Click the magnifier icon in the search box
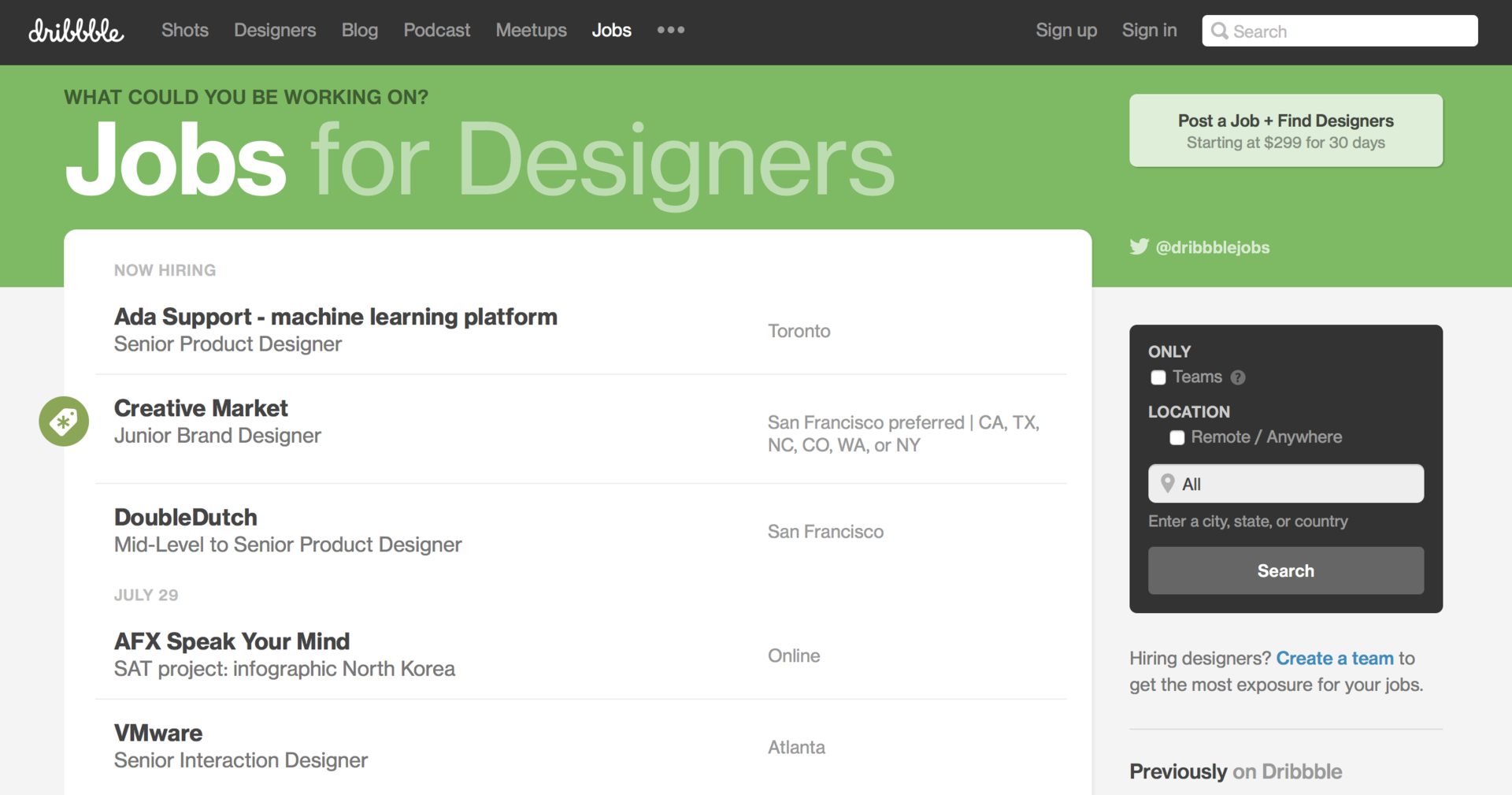Viewport: 1512px width, 795px height. click(1219, 31)
